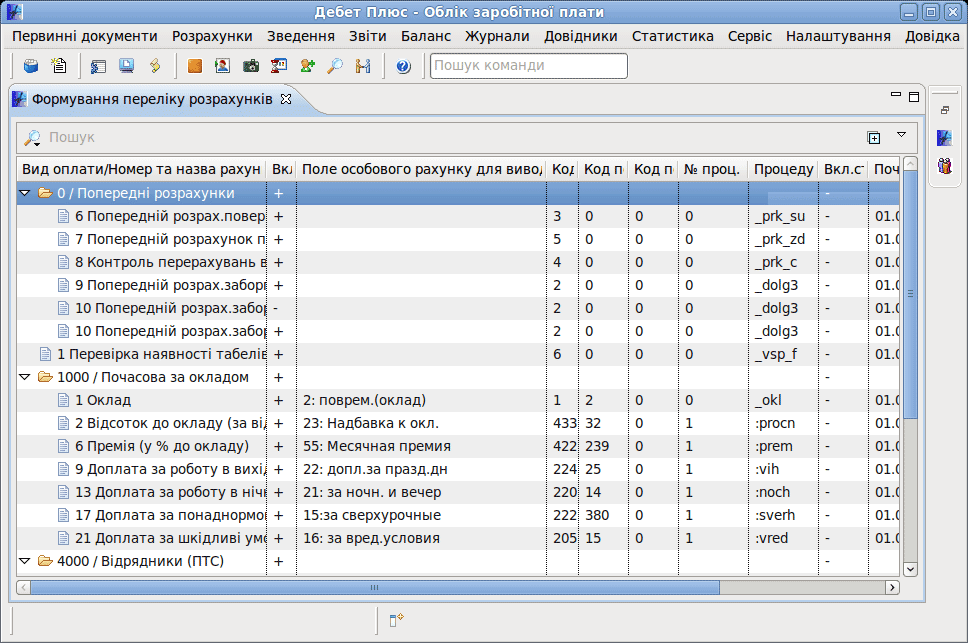Click the orange square toolbar icon

194,65
